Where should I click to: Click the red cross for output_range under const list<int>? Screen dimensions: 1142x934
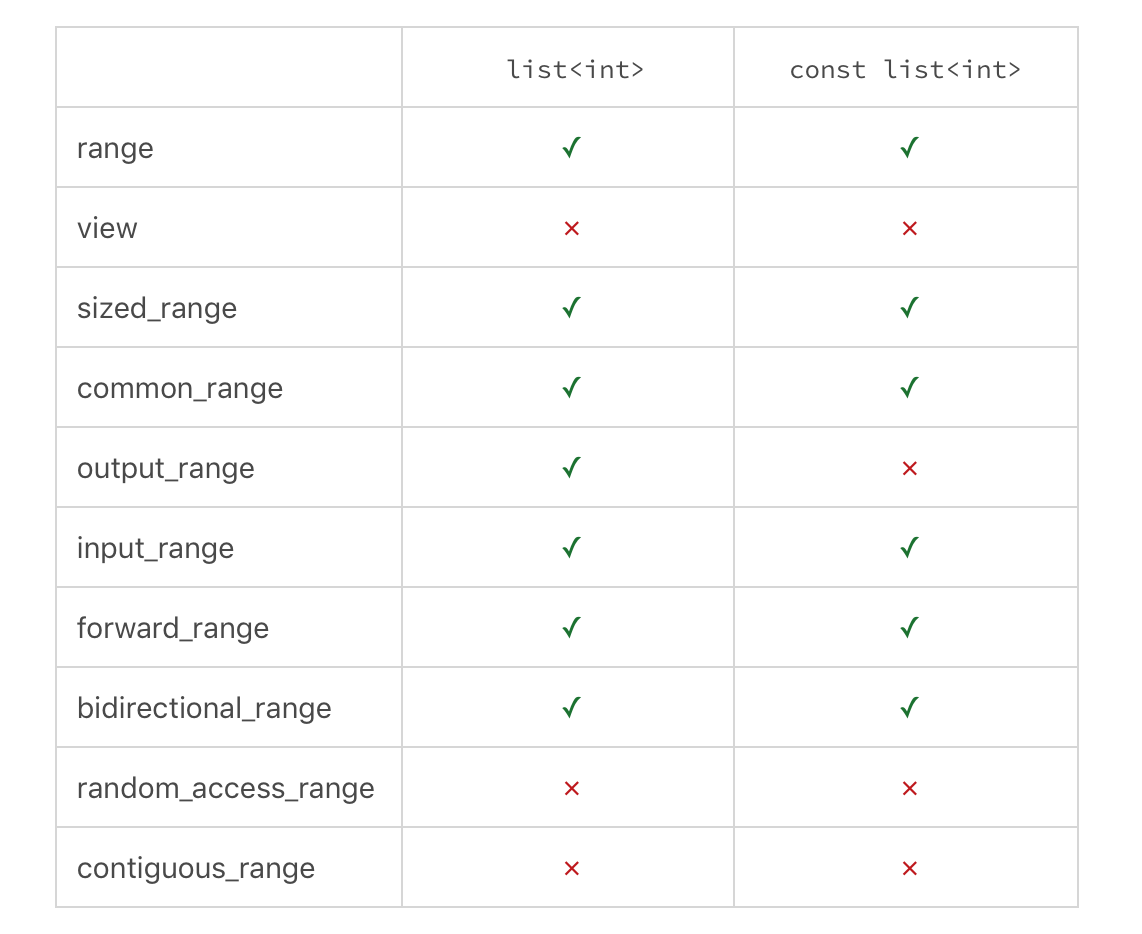tap(910, 468)
